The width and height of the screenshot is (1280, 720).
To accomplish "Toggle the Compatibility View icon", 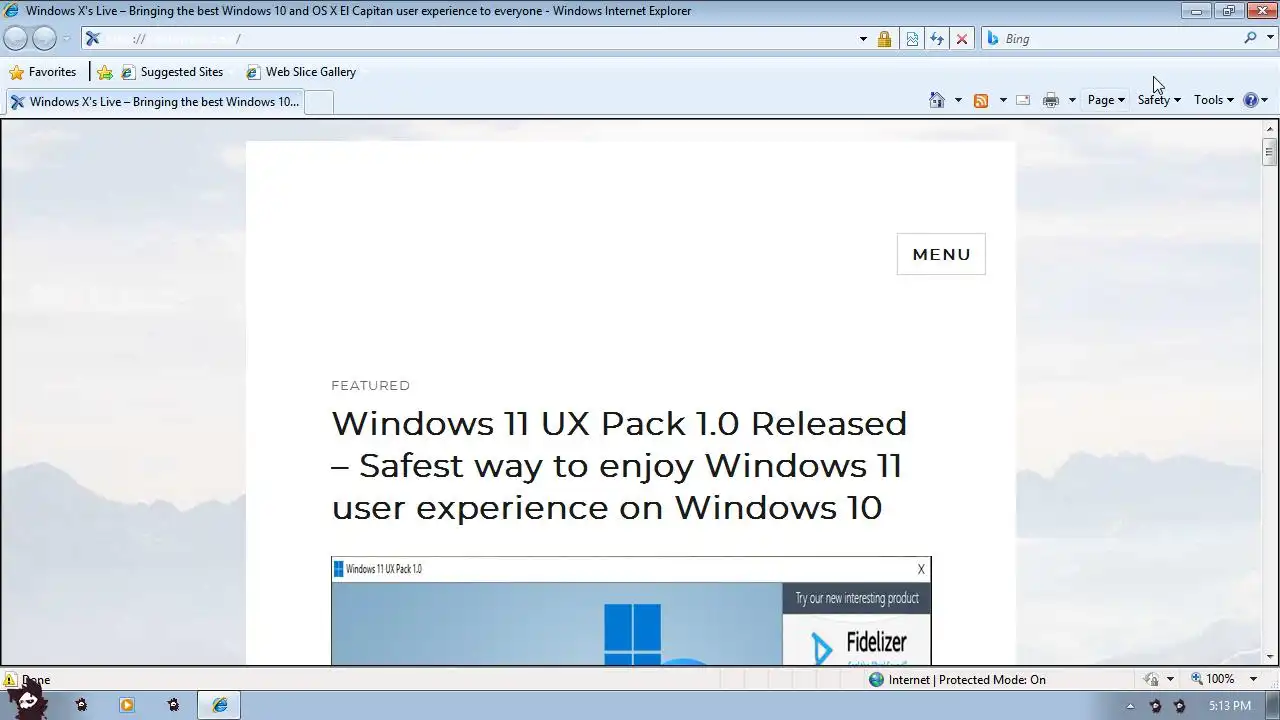I will point(912,39).
